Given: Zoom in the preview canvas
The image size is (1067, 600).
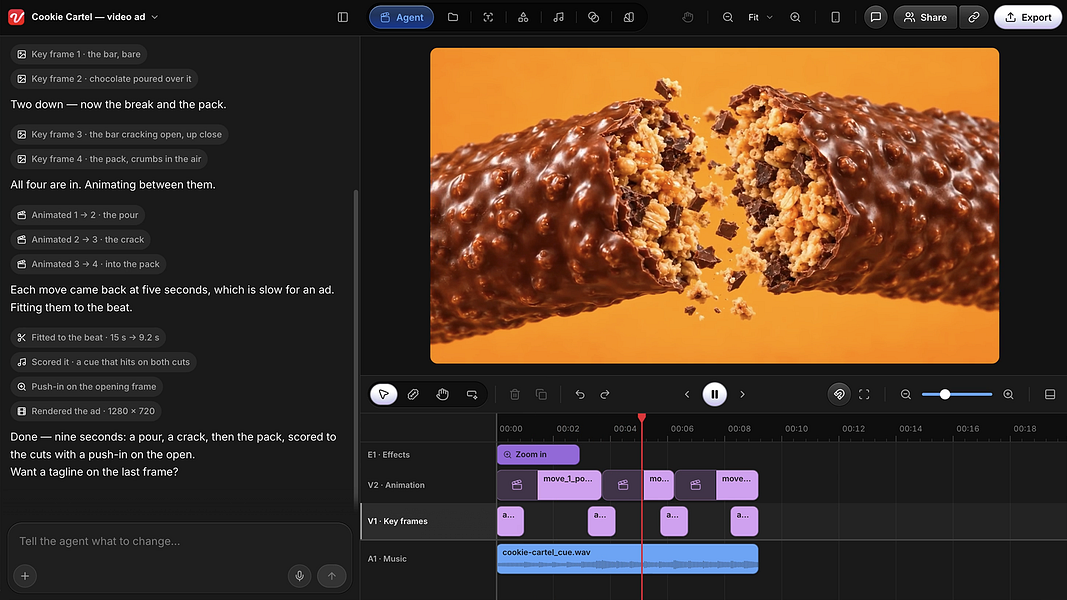Looking at the screenshot, I should click(795, 17).
